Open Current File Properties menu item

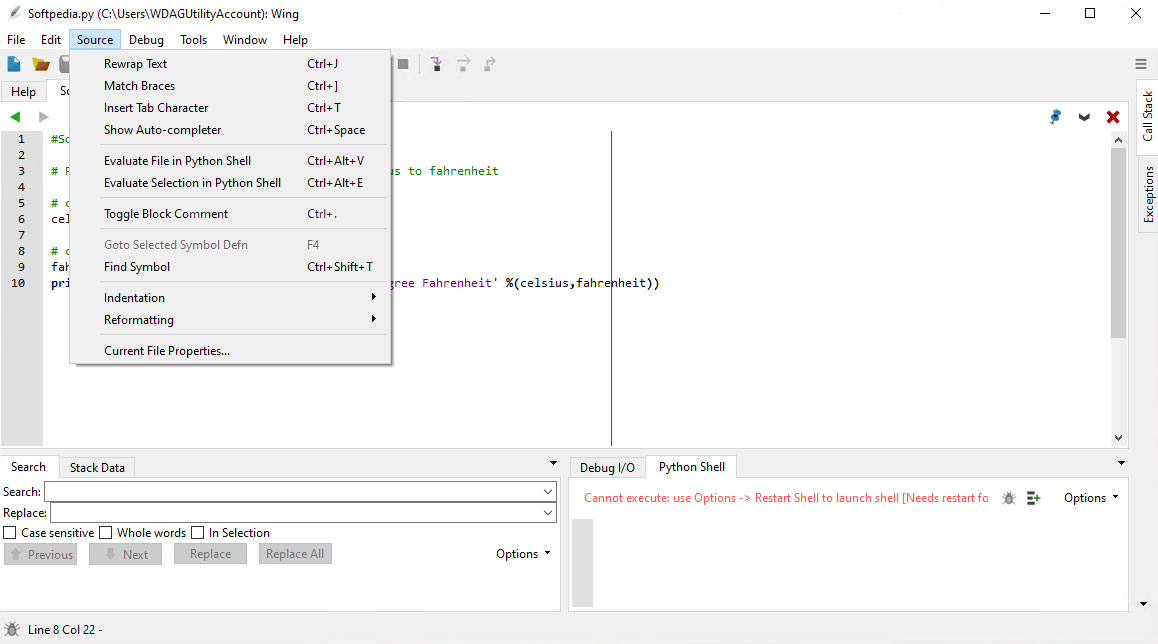tap(230, 351)
